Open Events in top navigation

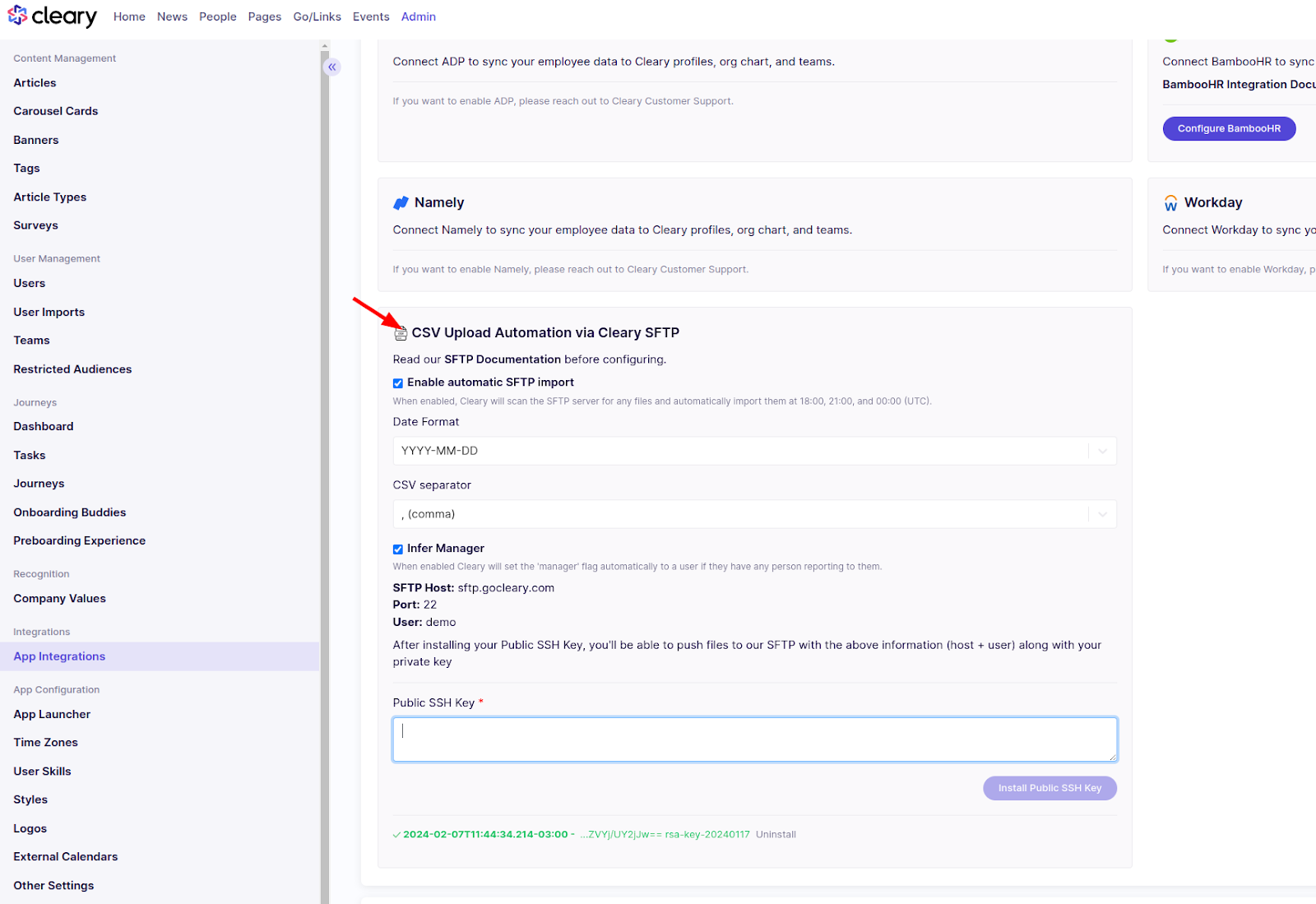(x=371, y=16)
